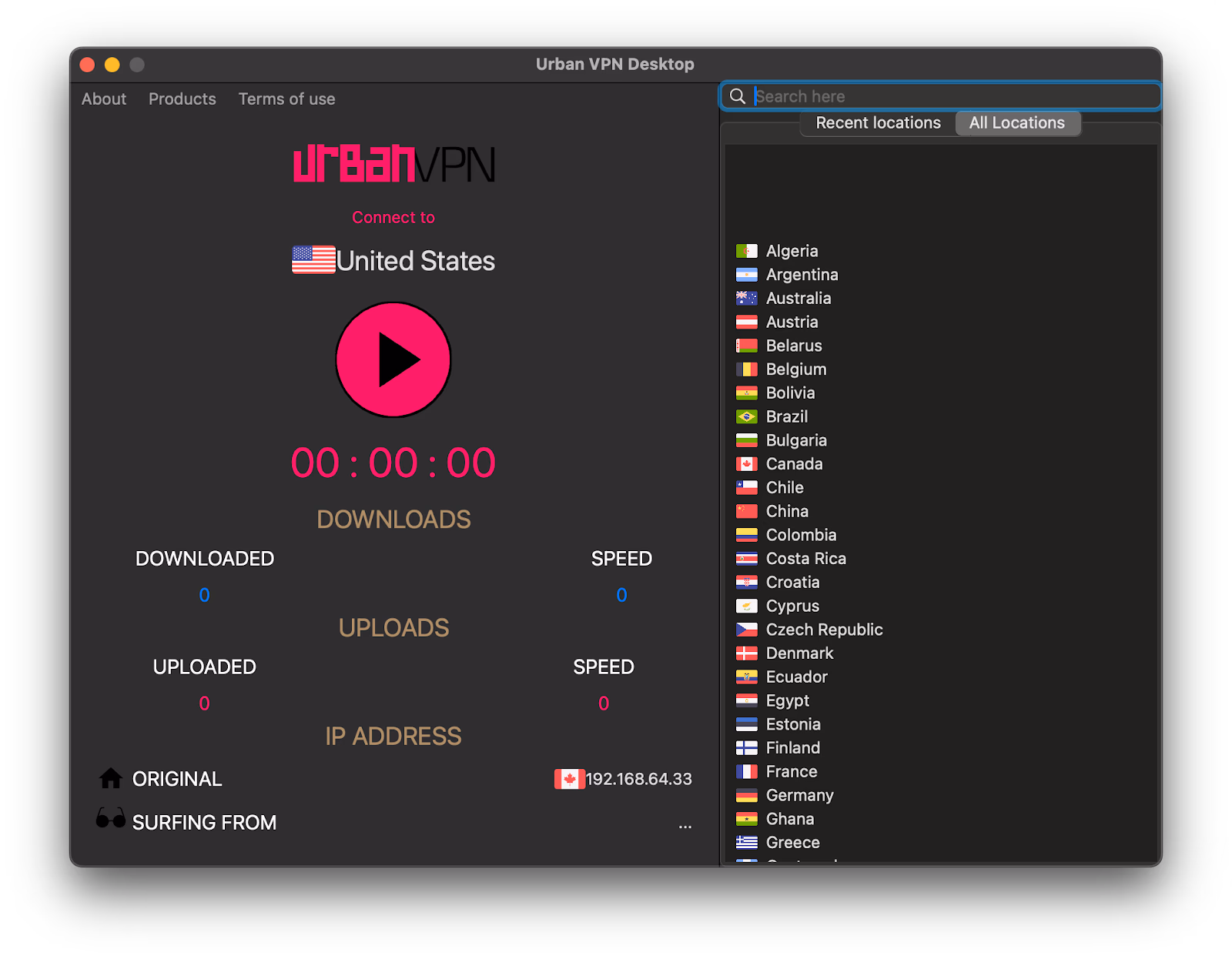The width and height of the screenshot is (1232, 959).
Task: Select Greece in the locations list
Action: point(793,843)
